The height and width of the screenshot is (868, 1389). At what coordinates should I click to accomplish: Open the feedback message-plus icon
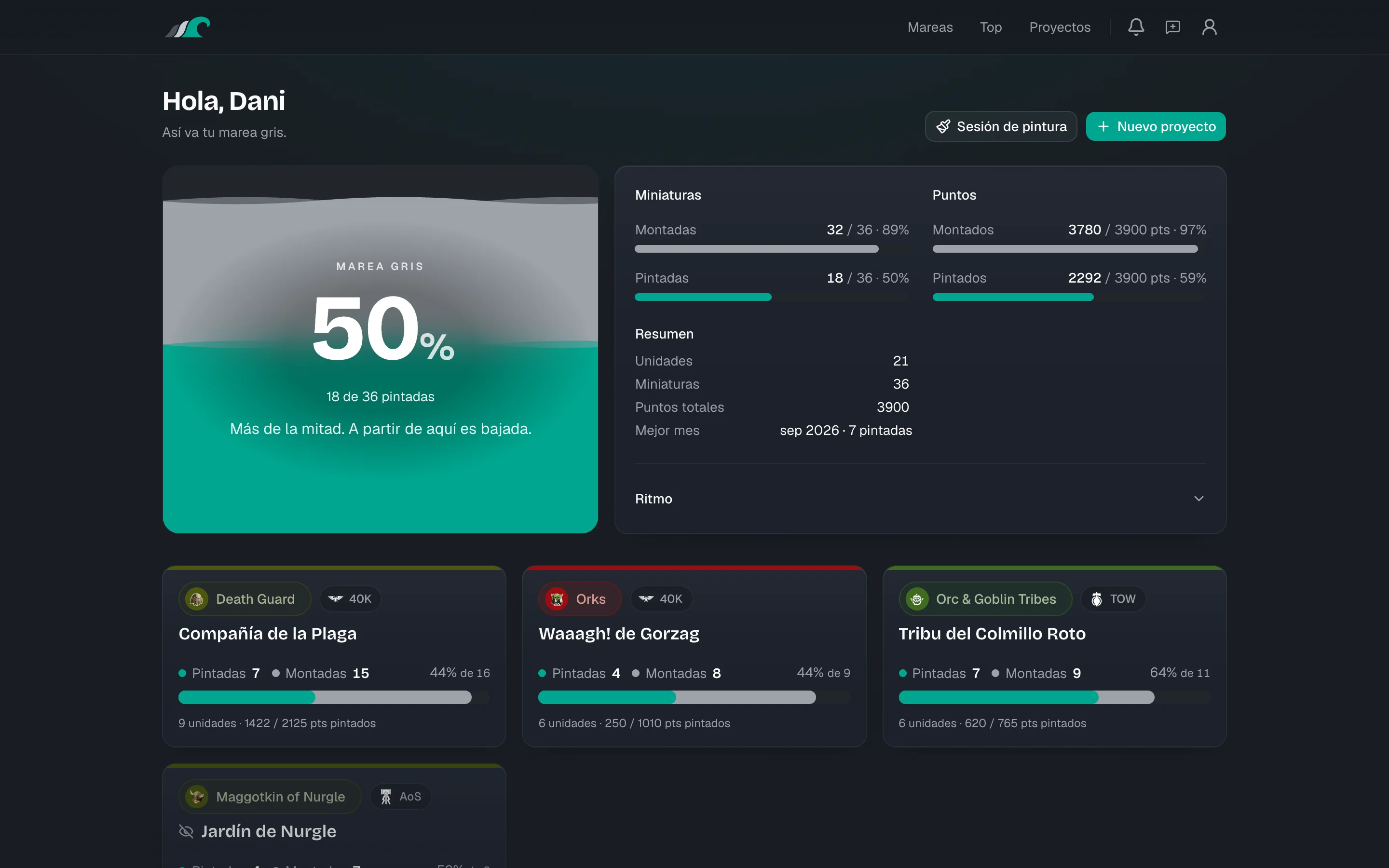point(1172,27)
